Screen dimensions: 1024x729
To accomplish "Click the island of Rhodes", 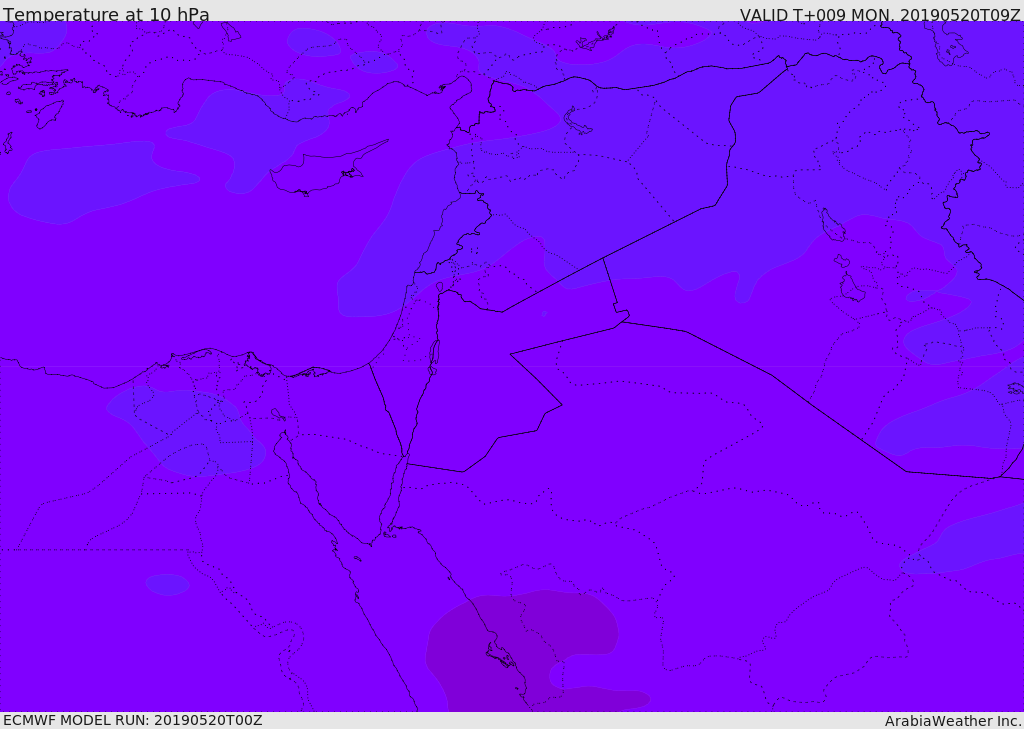I will tap(49, 114).
